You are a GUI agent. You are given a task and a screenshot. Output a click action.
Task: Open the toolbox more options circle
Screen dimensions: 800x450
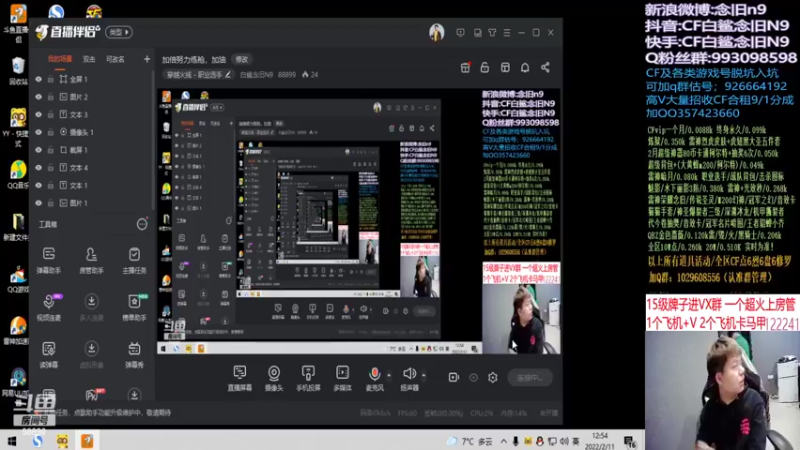(x=141, y=224)
